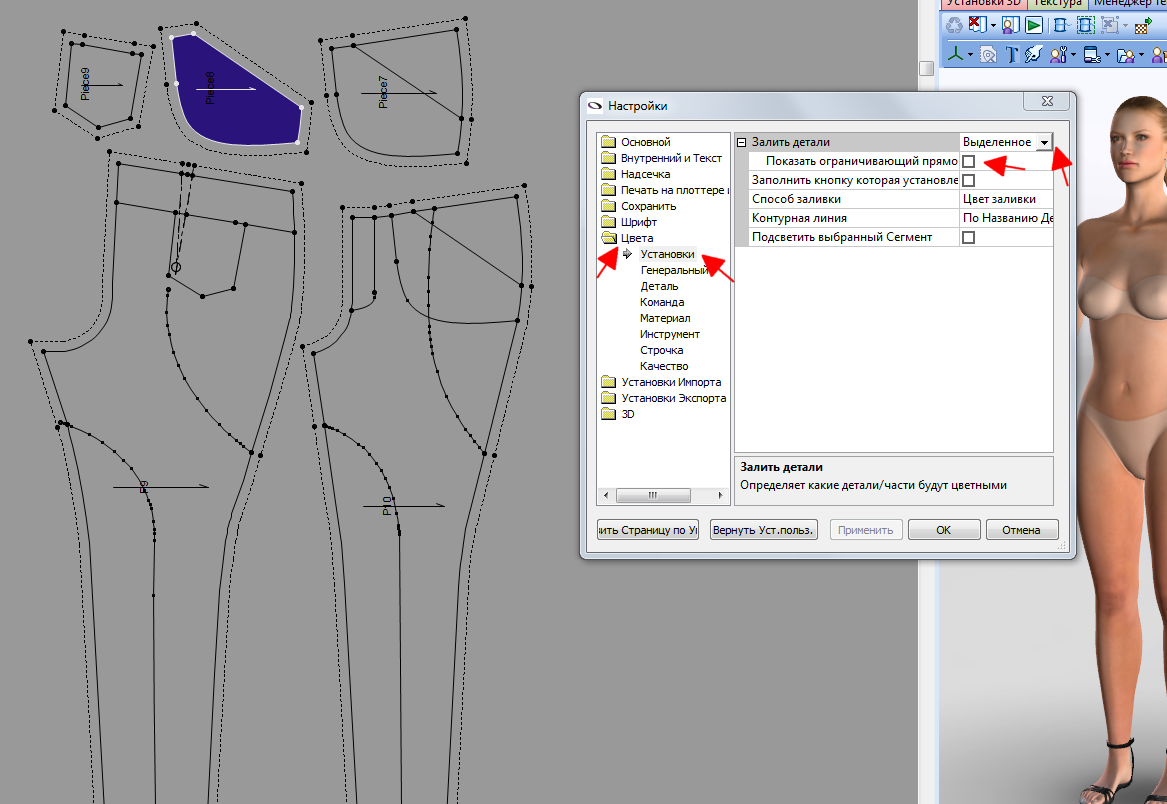
Task: Open the 'Выделенное' dropdown arrow
Action: pos(1044,143)
